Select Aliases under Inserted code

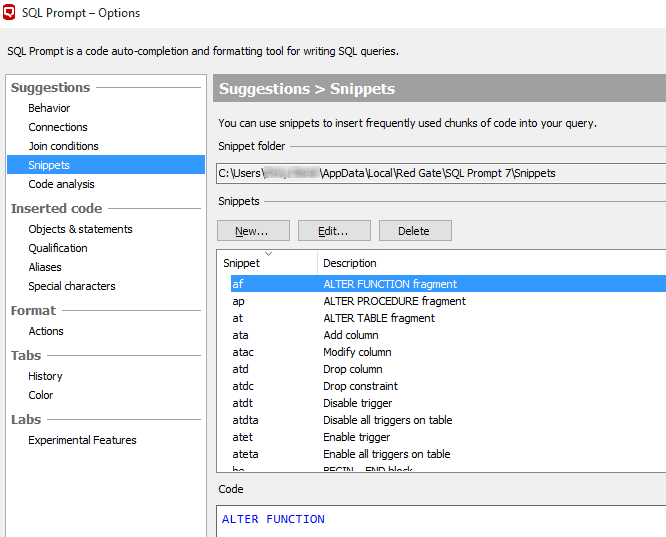click(x=45, y=267)
